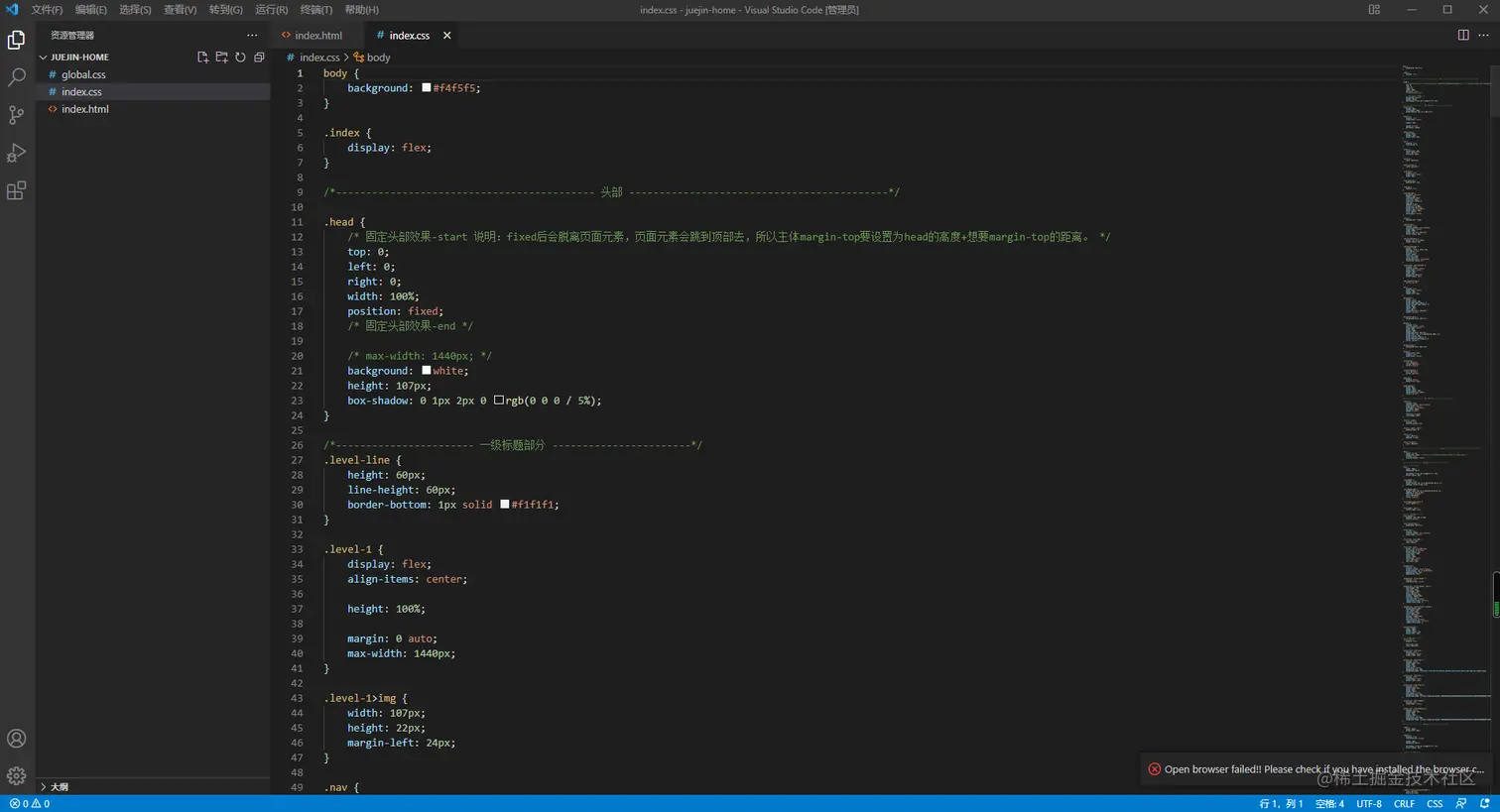Viewport: 1500px width, 812px height.
Task: Open the body breadcrumb symbol dropdown
Action: pos(372,58)
